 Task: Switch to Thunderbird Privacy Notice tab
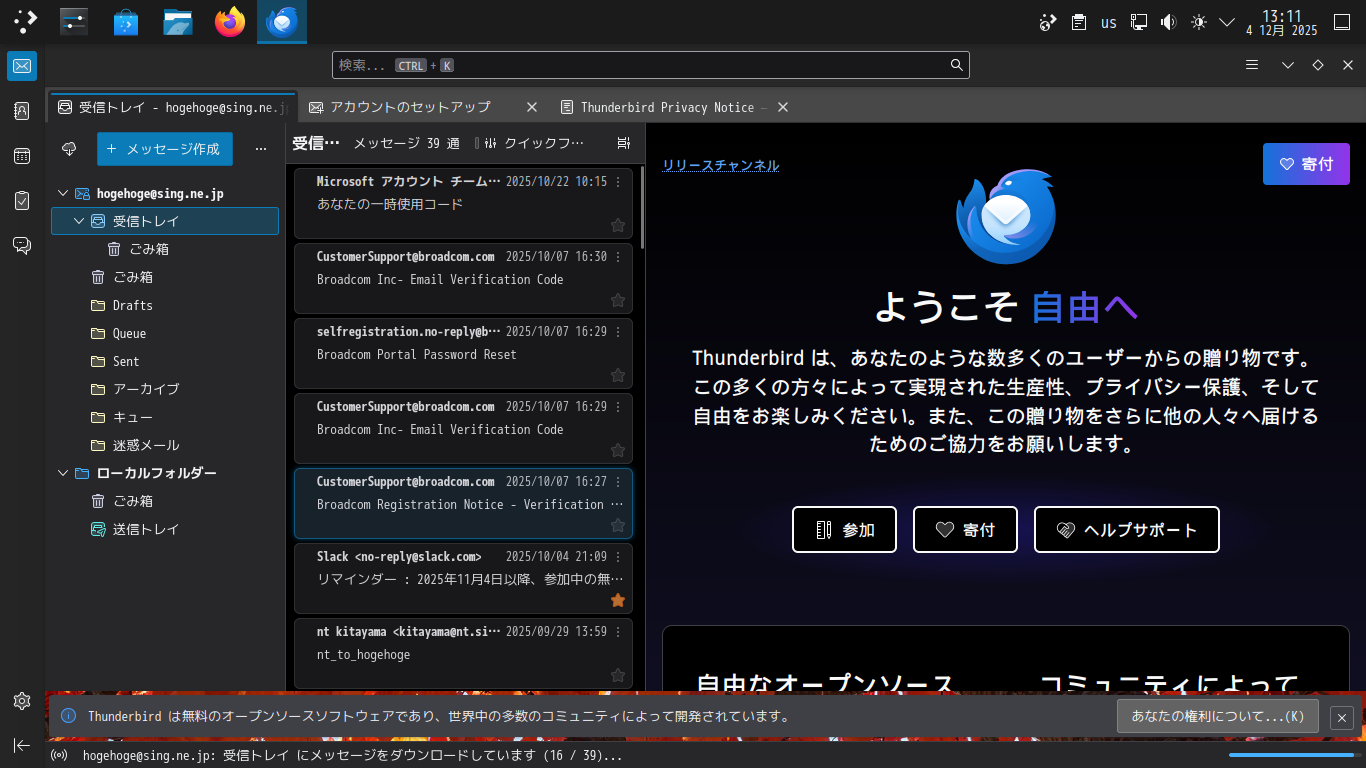[666, 107]
